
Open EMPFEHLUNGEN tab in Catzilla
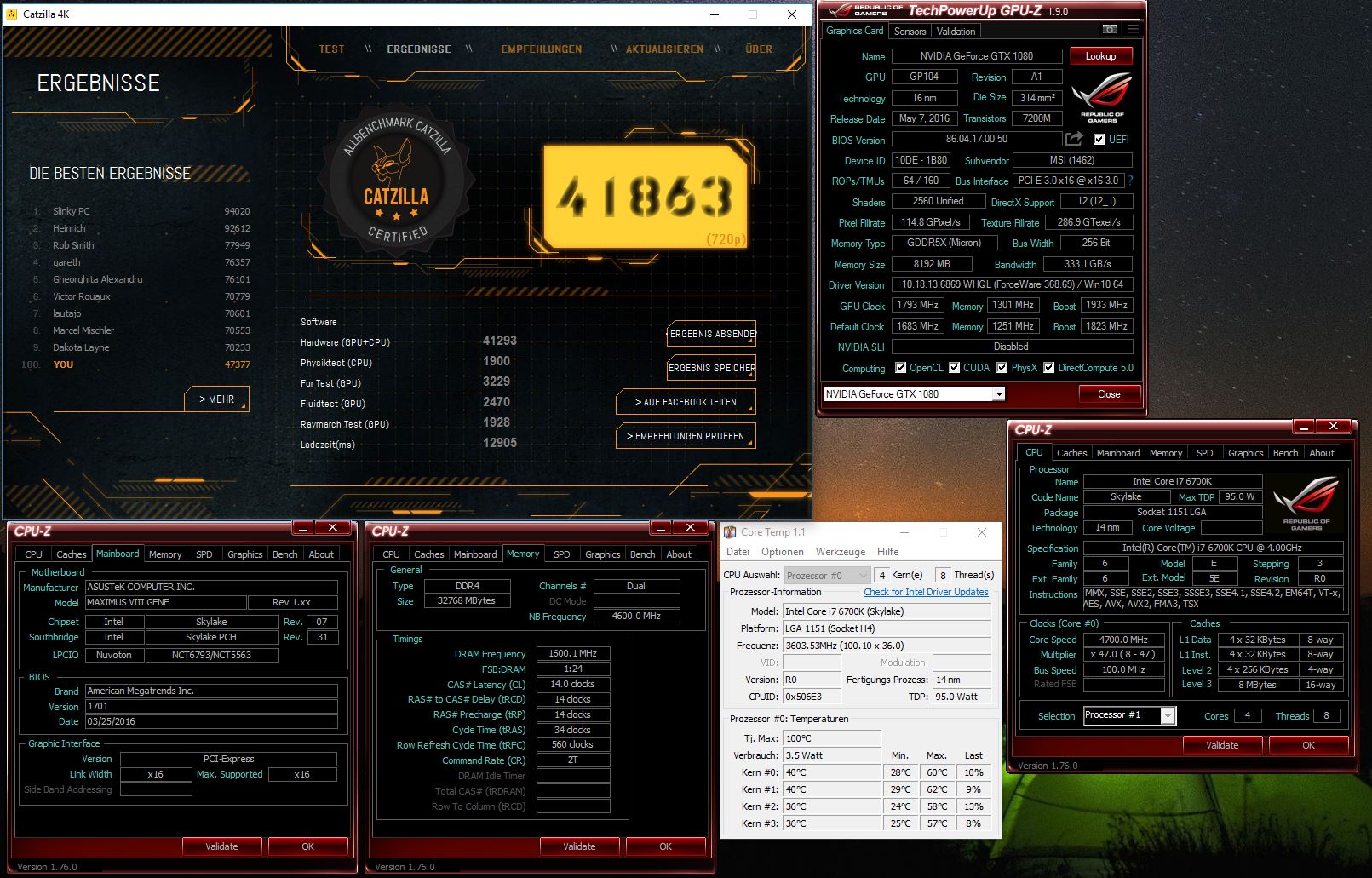[x=541, y=49]
